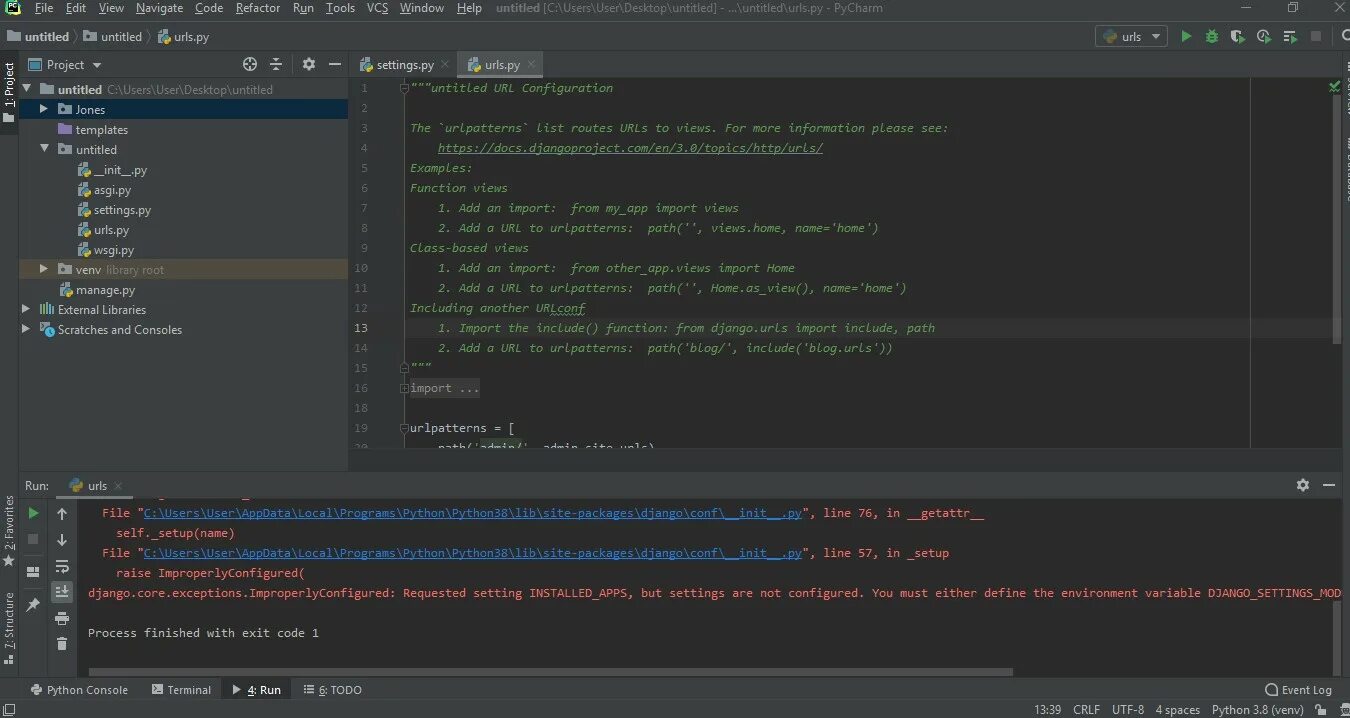This screenshot has height=718, width=1350.
Task: Click the Python 3.8 (venv) interpreter selector
Action: click(x=1258, y=710)
